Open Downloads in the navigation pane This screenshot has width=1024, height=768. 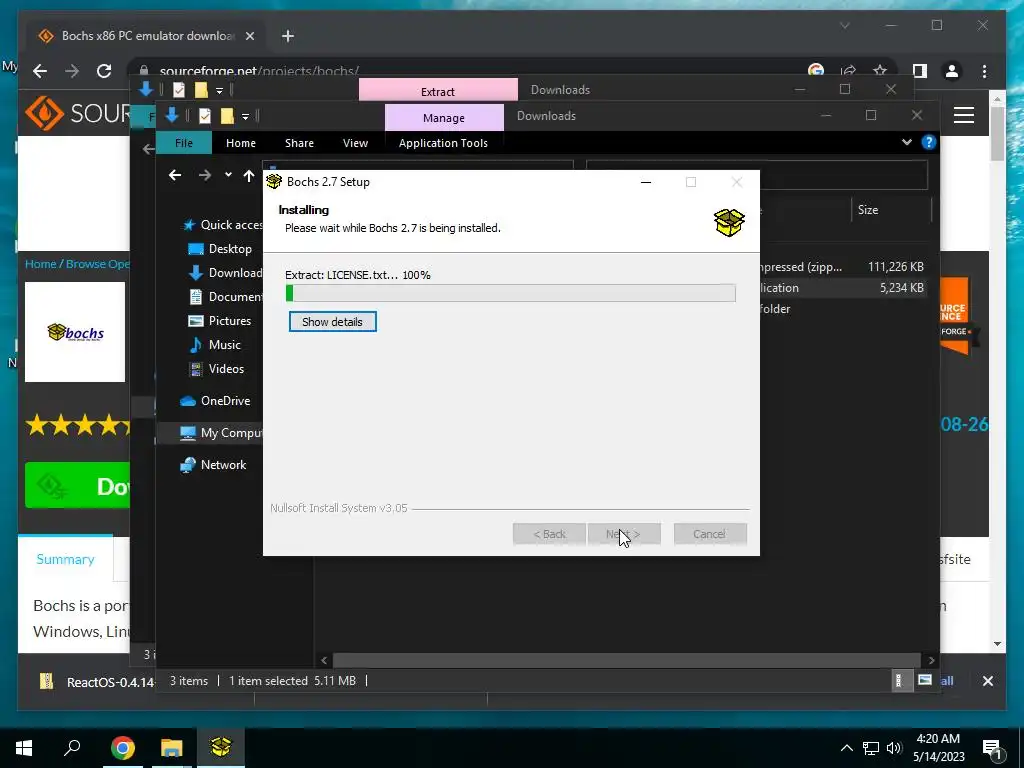pos(225,273)
